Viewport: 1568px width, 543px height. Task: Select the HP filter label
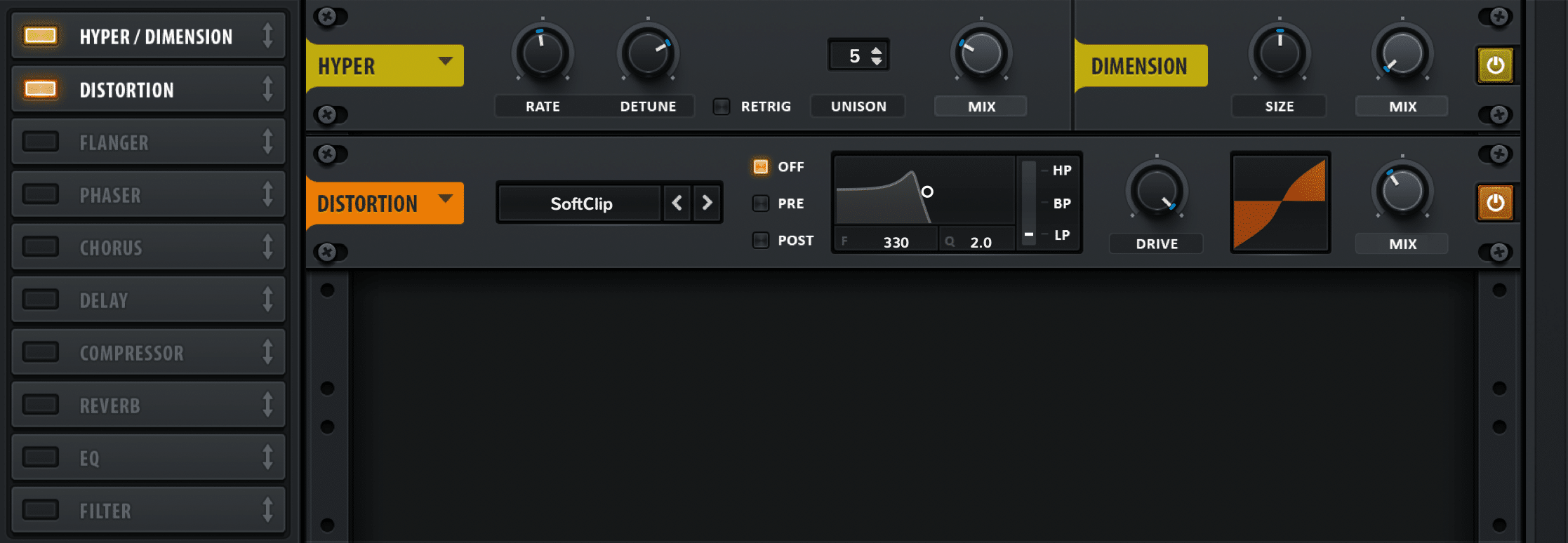[x=1062, y=170]
